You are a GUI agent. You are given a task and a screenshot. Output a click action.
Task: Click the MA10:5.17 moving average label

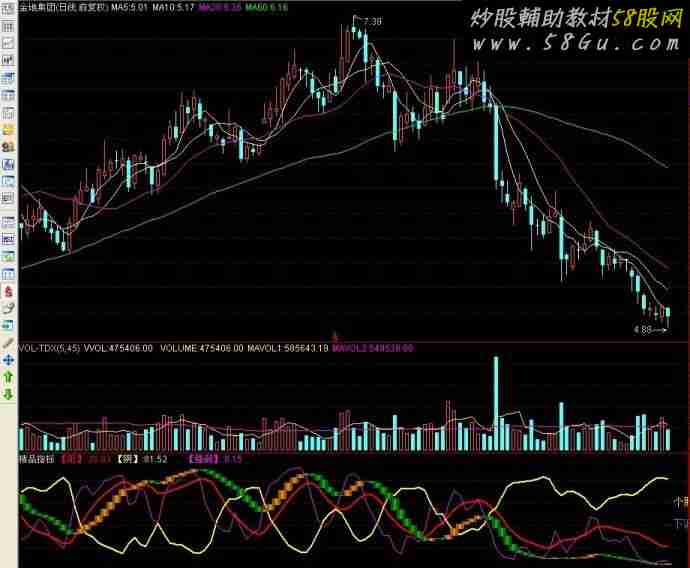(173, 7)
